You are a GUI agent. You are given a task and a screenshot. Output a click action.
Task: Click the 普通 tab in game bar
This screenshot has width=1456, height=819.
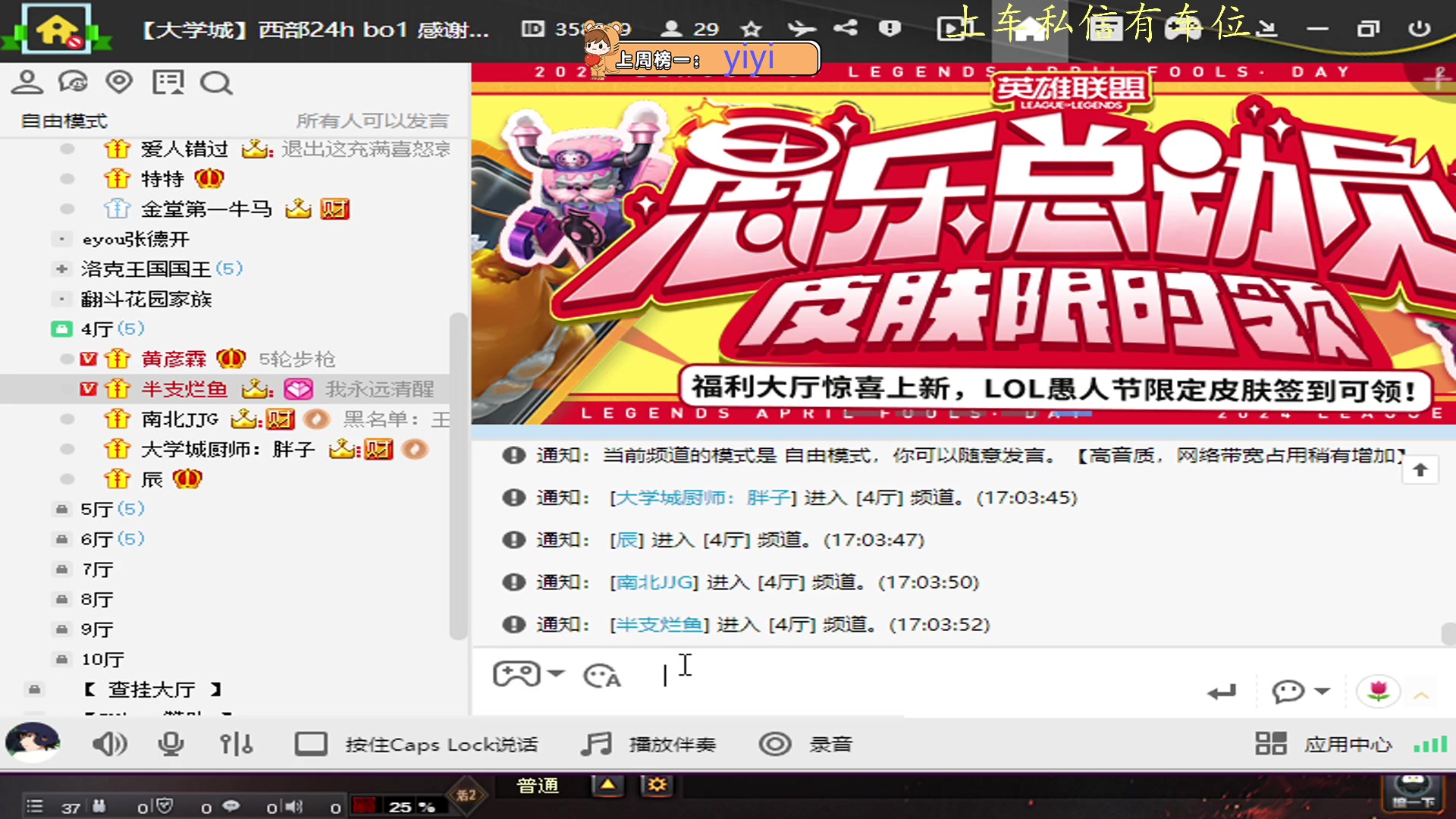[538, 786]
